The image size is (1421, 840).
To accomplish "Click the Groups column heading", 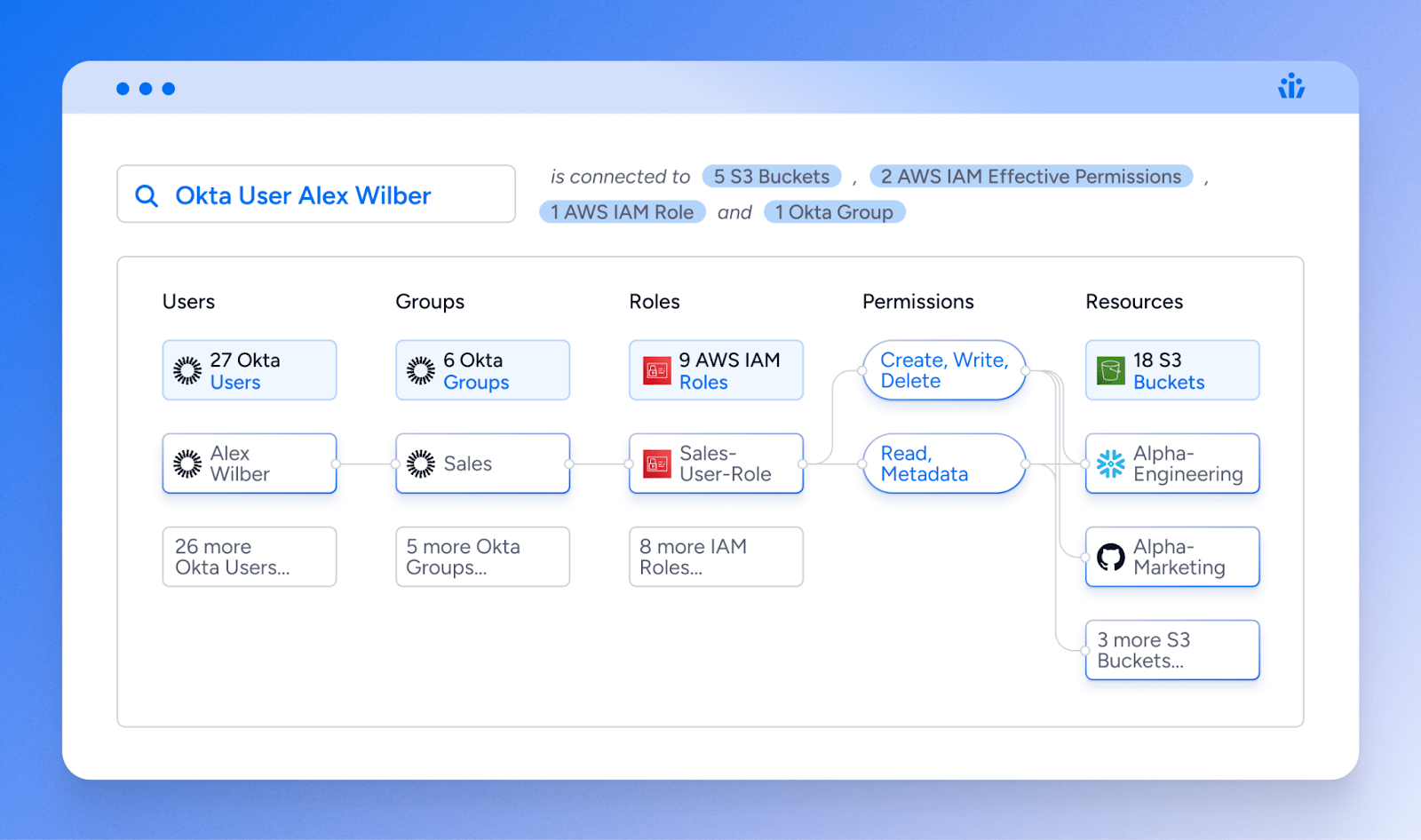I will tap(430, 302).
